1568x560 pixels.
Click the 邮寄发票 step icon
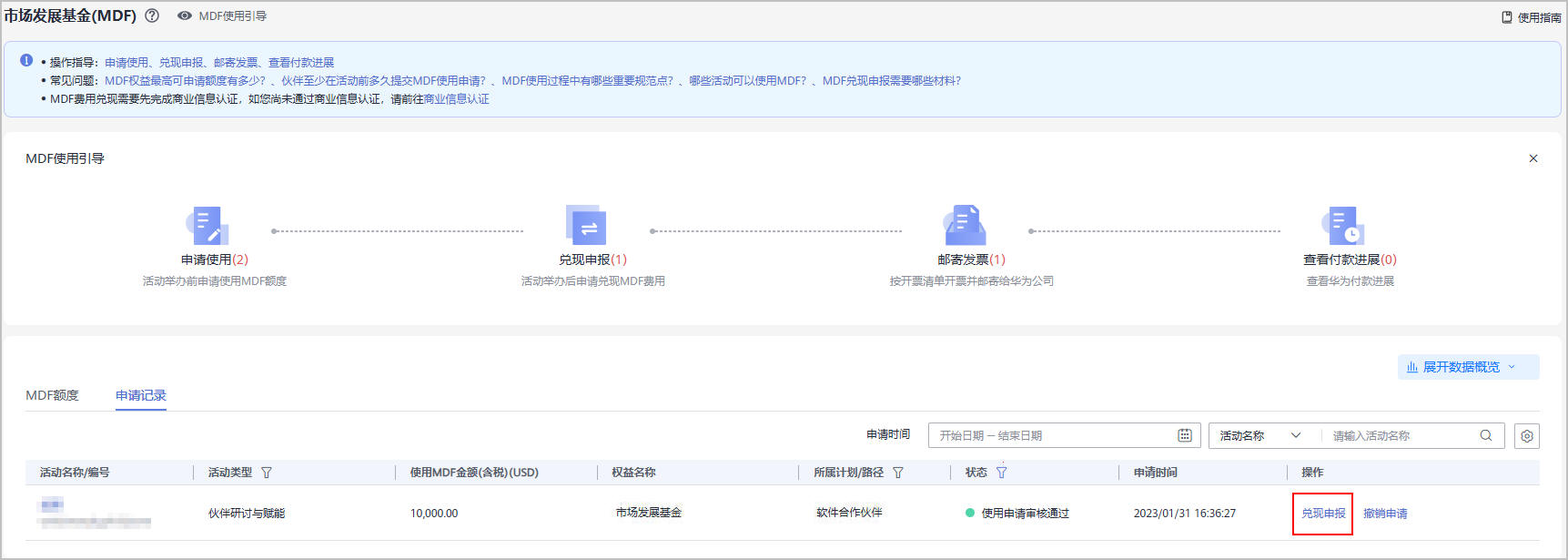(965, 226)
